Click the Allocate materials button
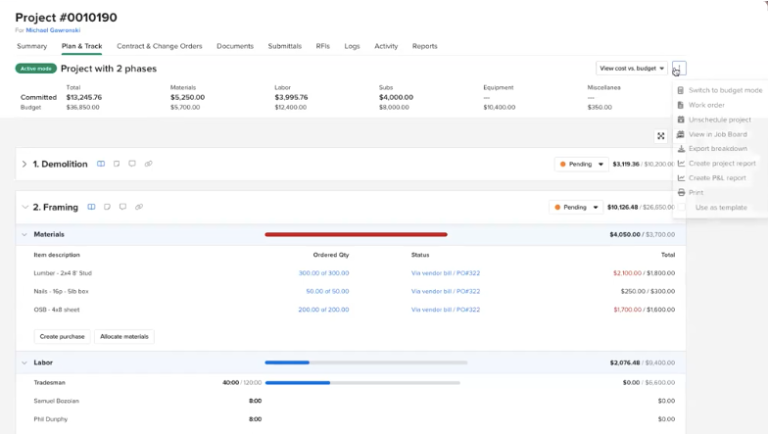The height and width of the screenshot is (434, 768). (x=124, y=337)
